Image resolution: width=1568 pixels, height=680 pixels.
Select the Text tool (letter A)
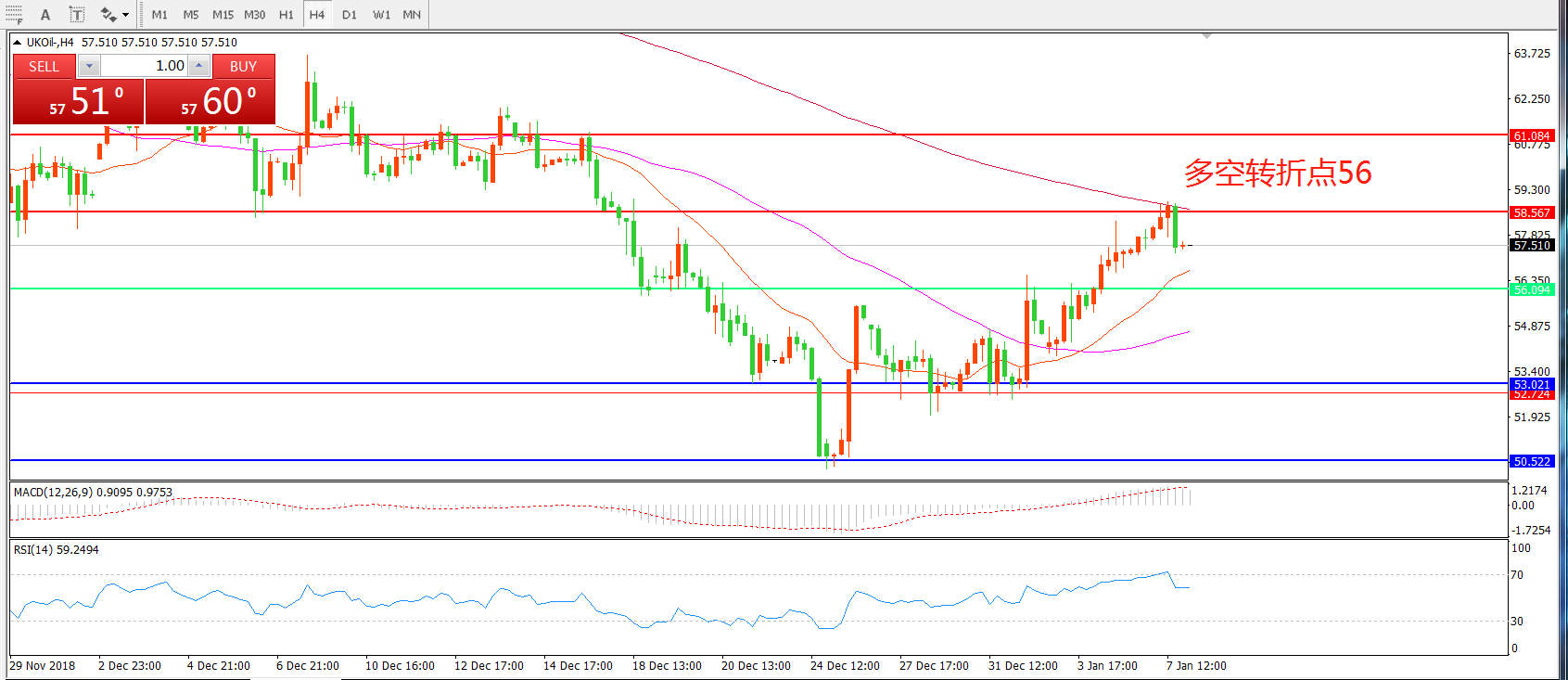pyautogui.click(x=45, y=15)
